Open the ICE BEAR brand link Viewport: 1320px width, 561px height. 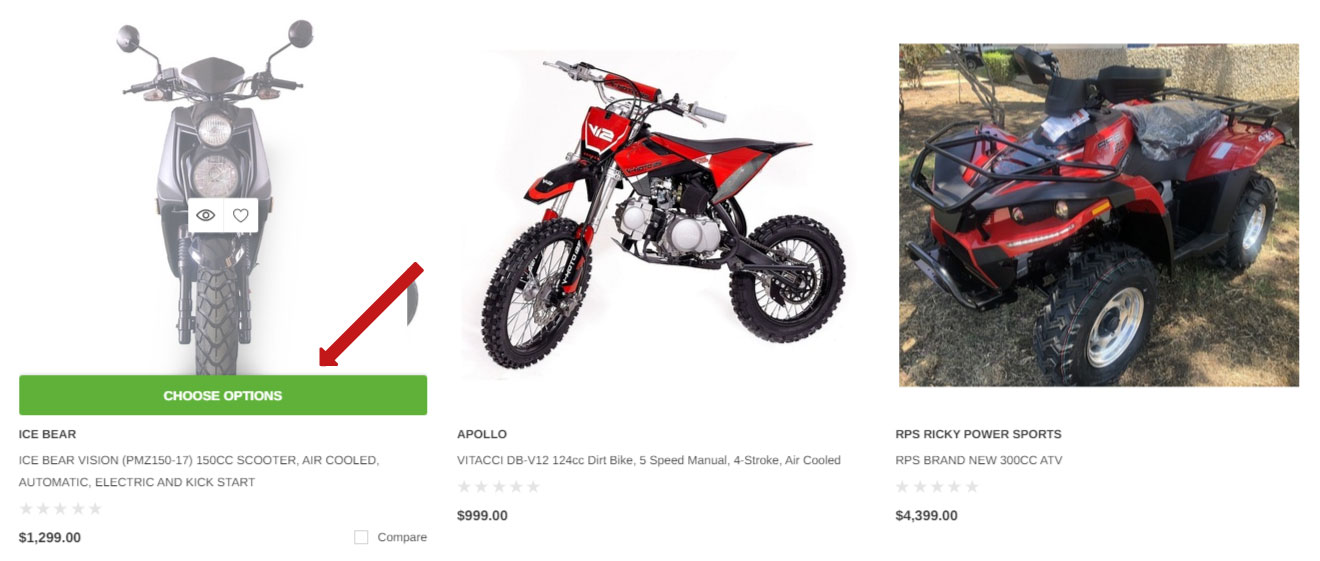[x=47, y=434]
